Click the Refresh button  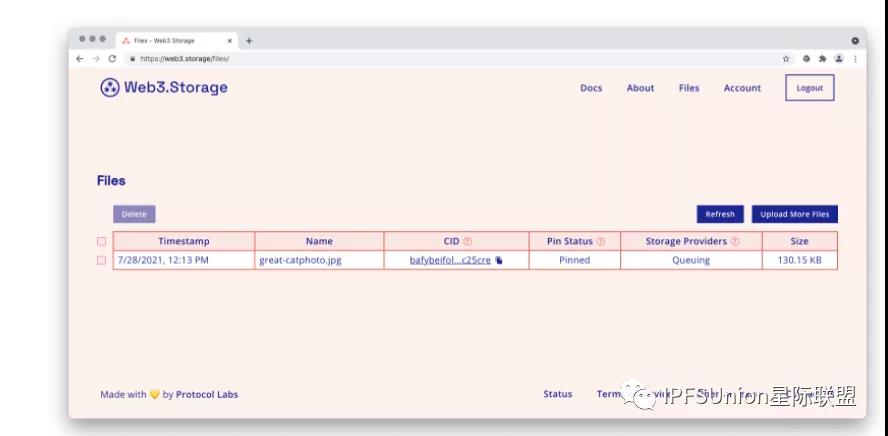tap(720, 214)
